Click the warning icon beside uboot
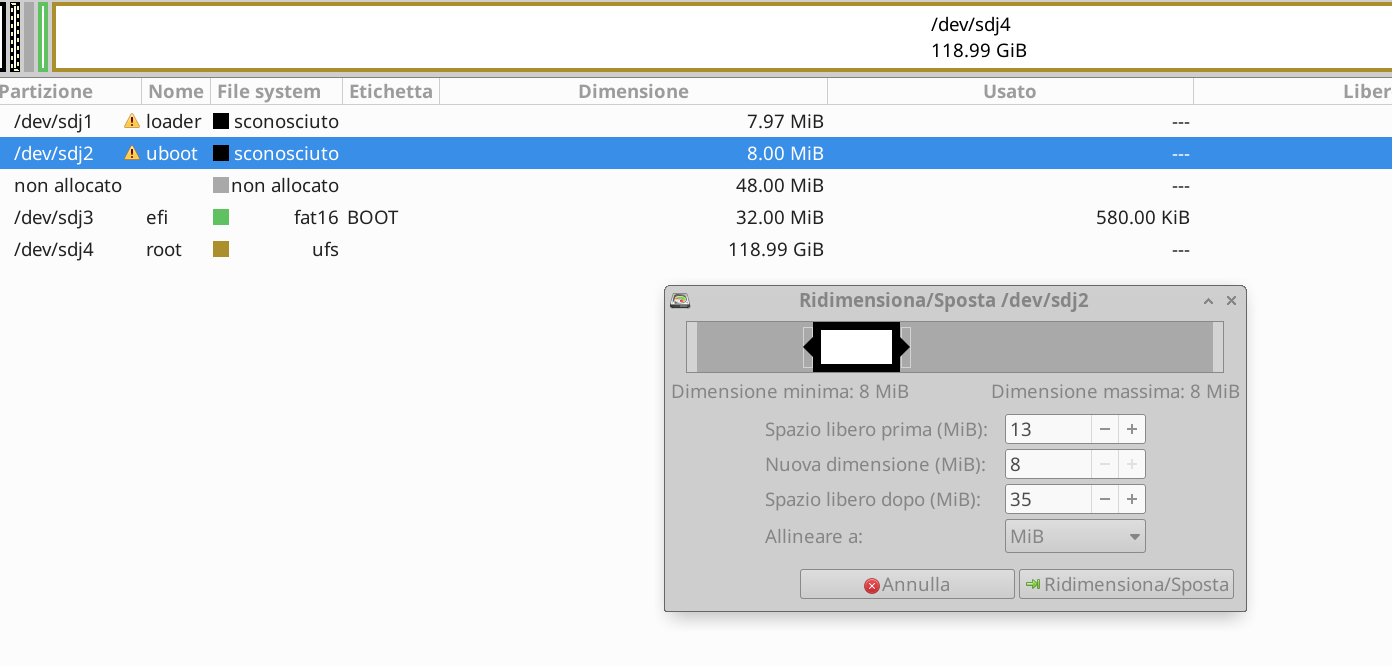Screen dimensions: 1392x666 131,154
